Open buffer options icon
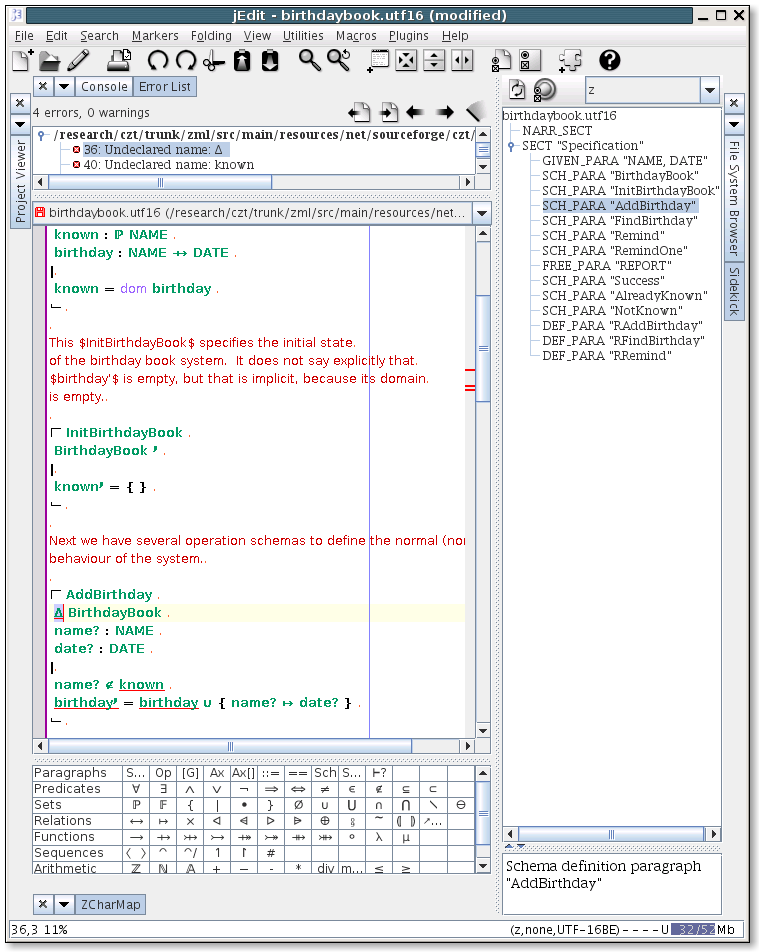Image resolution: width=759 pixels, height=952 pixels. coord(502,60)
